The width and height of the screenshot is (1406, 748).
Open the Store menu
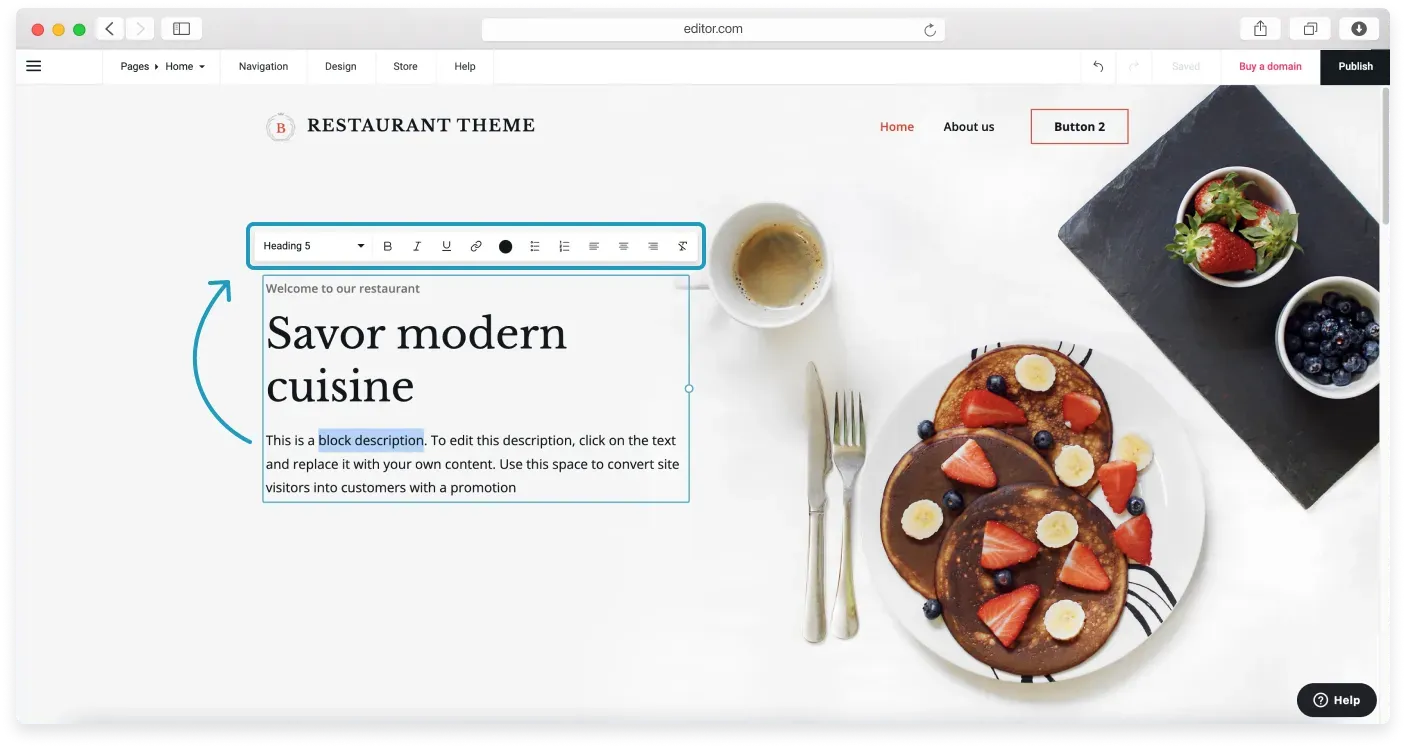405,66
